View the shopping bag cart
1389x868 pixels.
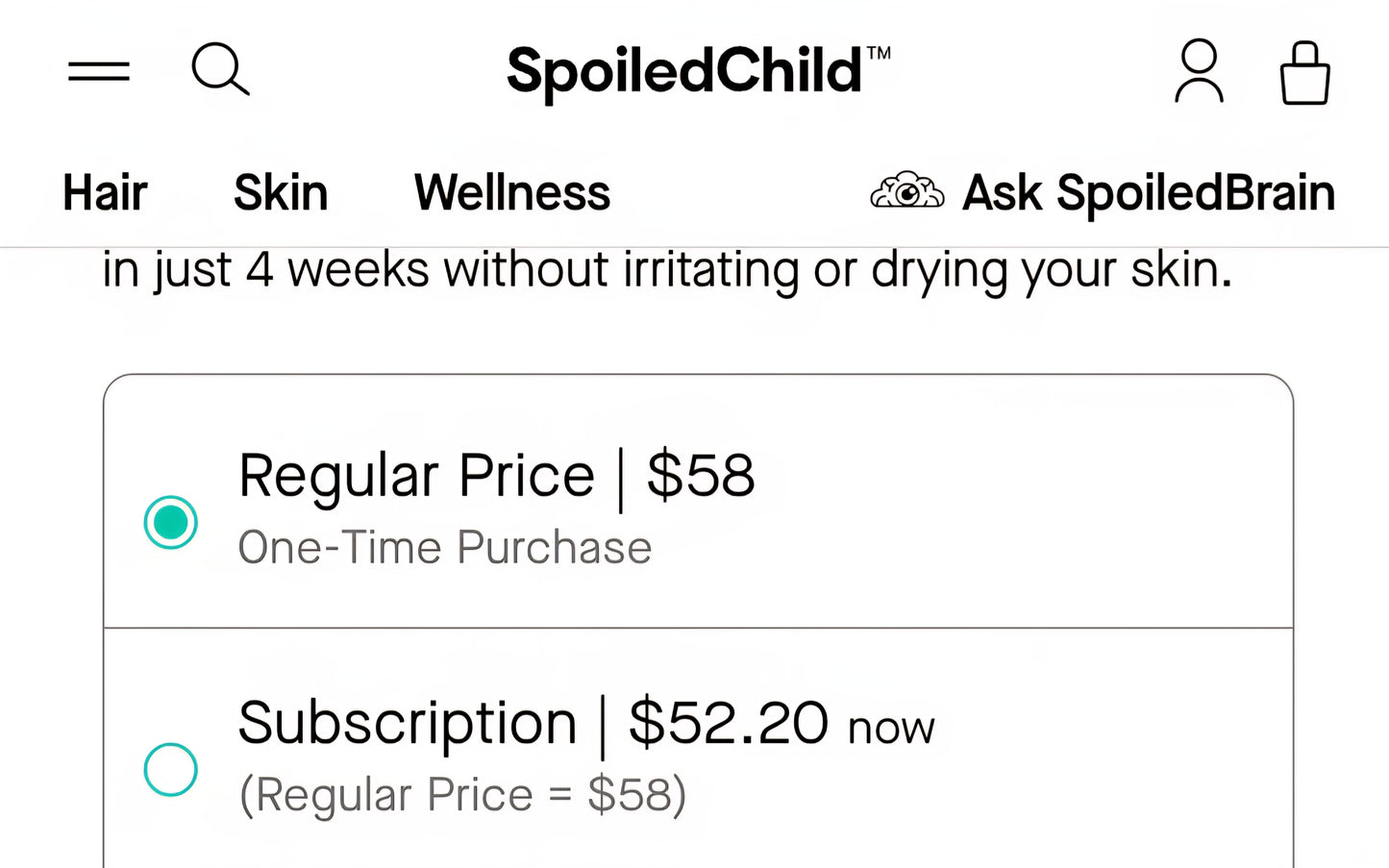coord(1304,73)
